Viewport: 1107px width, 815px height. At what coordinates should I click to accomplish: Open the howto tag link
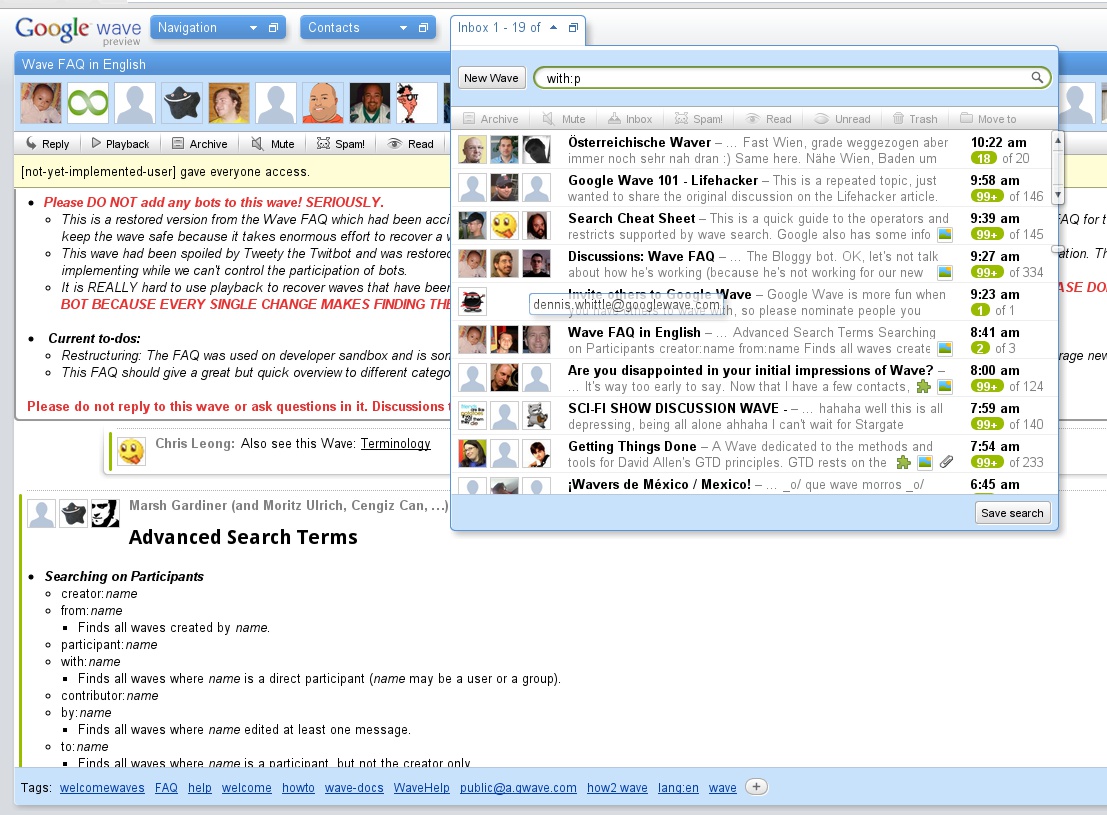298,787
